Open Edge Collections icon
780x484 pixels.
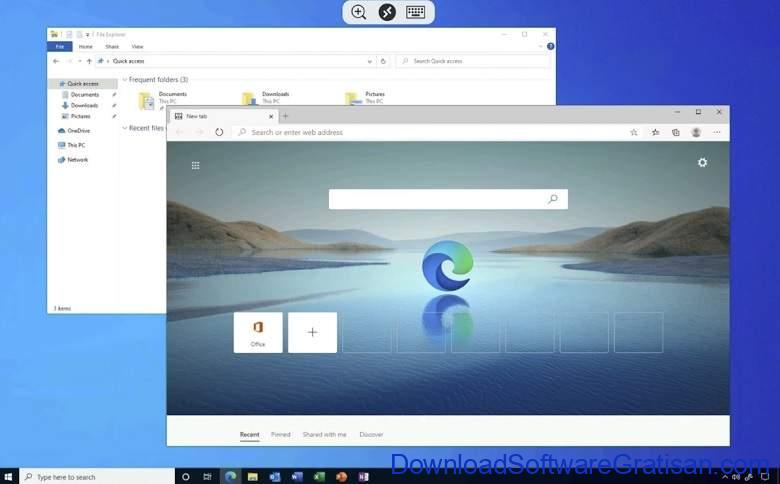click(676, 132)
